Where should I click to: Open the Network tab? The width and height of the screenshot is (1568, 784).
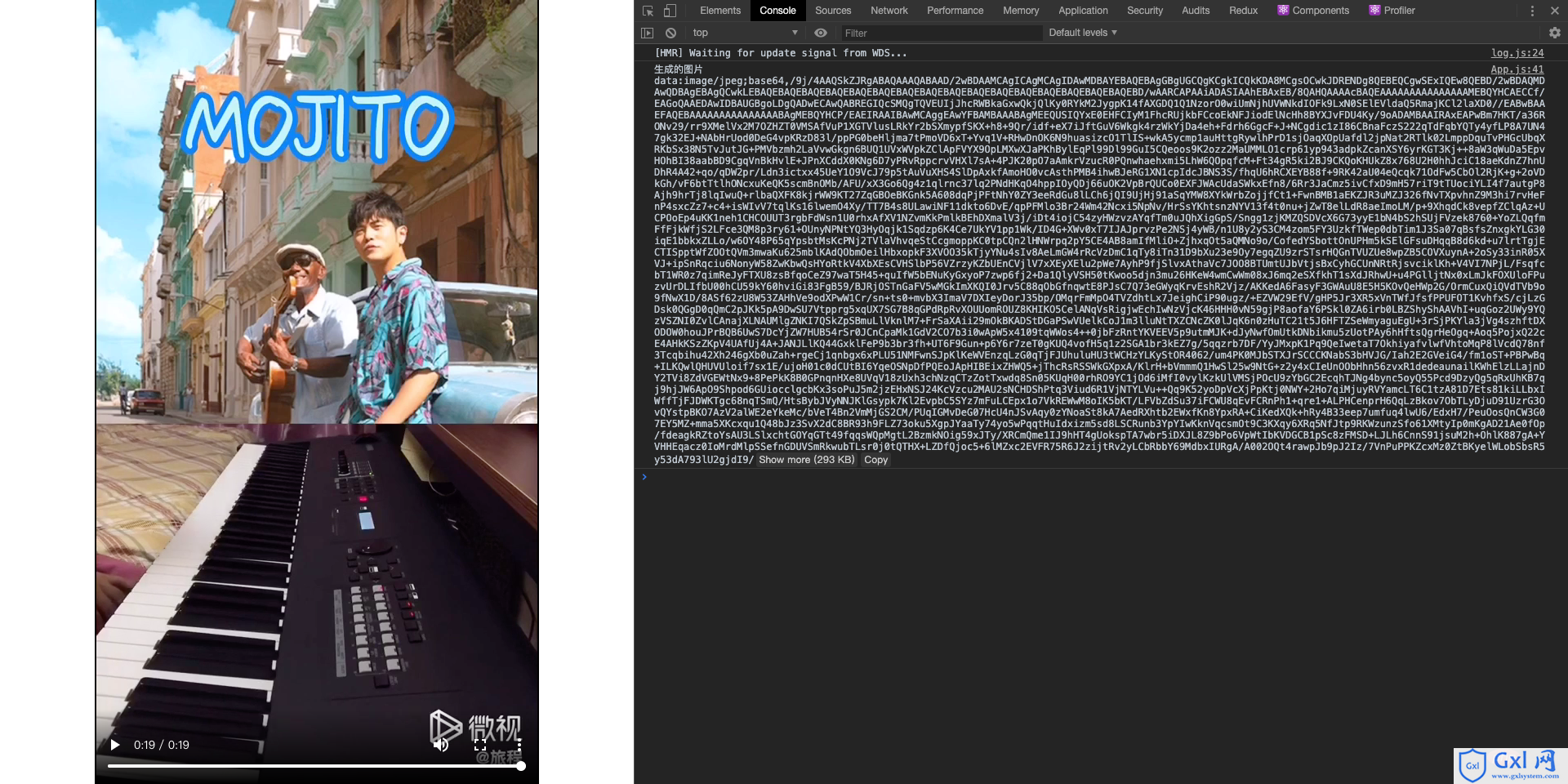click(x=889, y=11)
